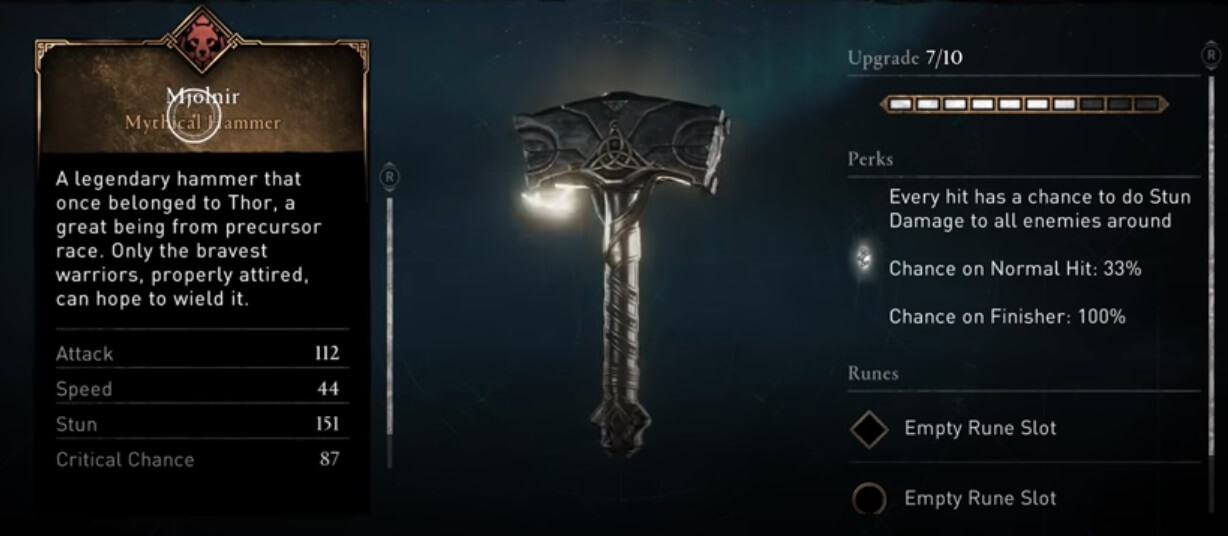The height and width of the screenshot is (536, 1228).
Task: Select the Attack stat row
Action: point(197,353)
